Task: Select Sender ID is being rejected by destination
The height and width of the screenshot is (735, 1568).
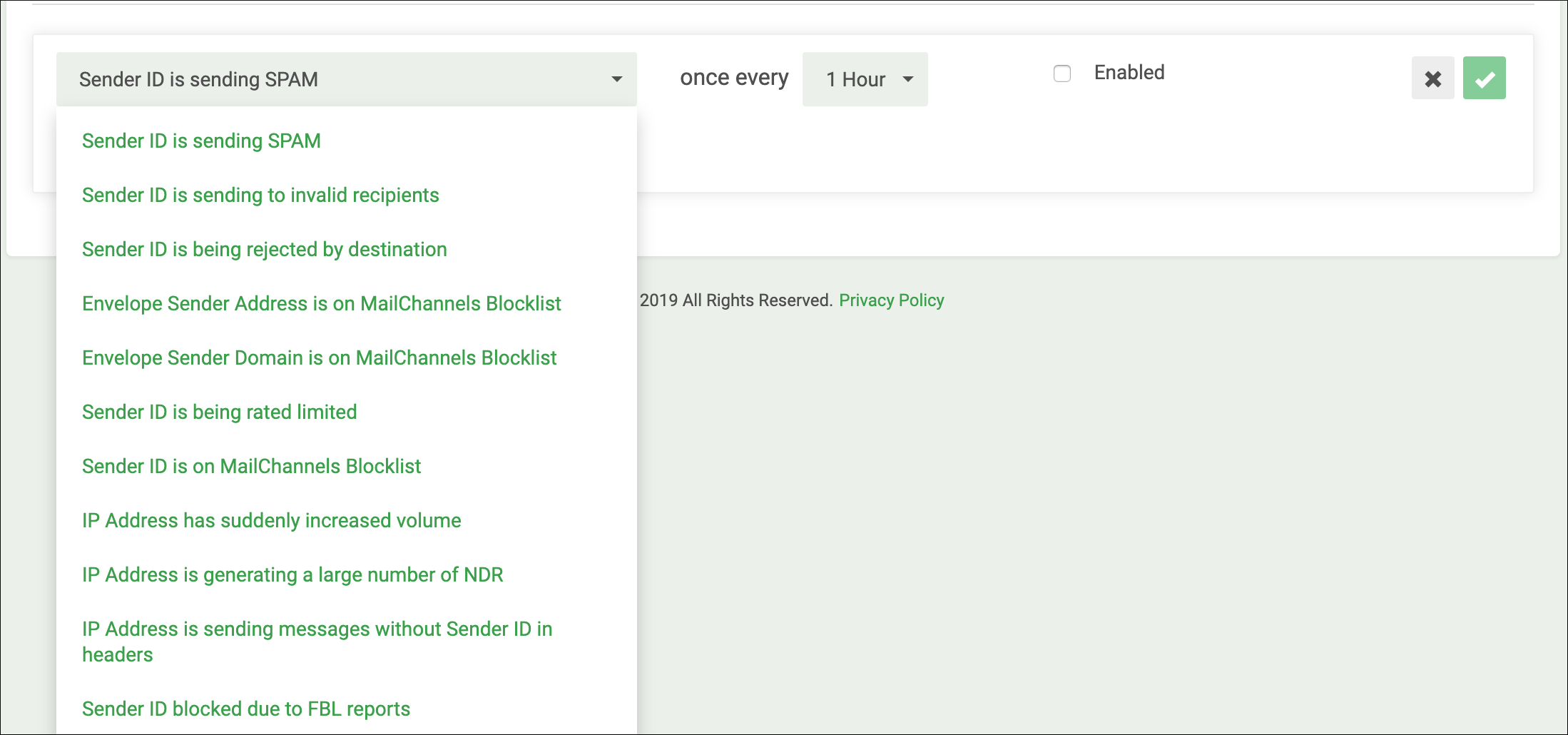Action: click(346, 249)
